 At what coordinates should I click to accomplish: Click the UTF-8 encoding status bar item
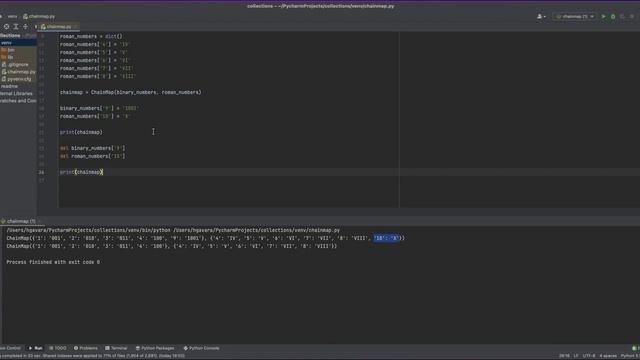coord(589,356)
